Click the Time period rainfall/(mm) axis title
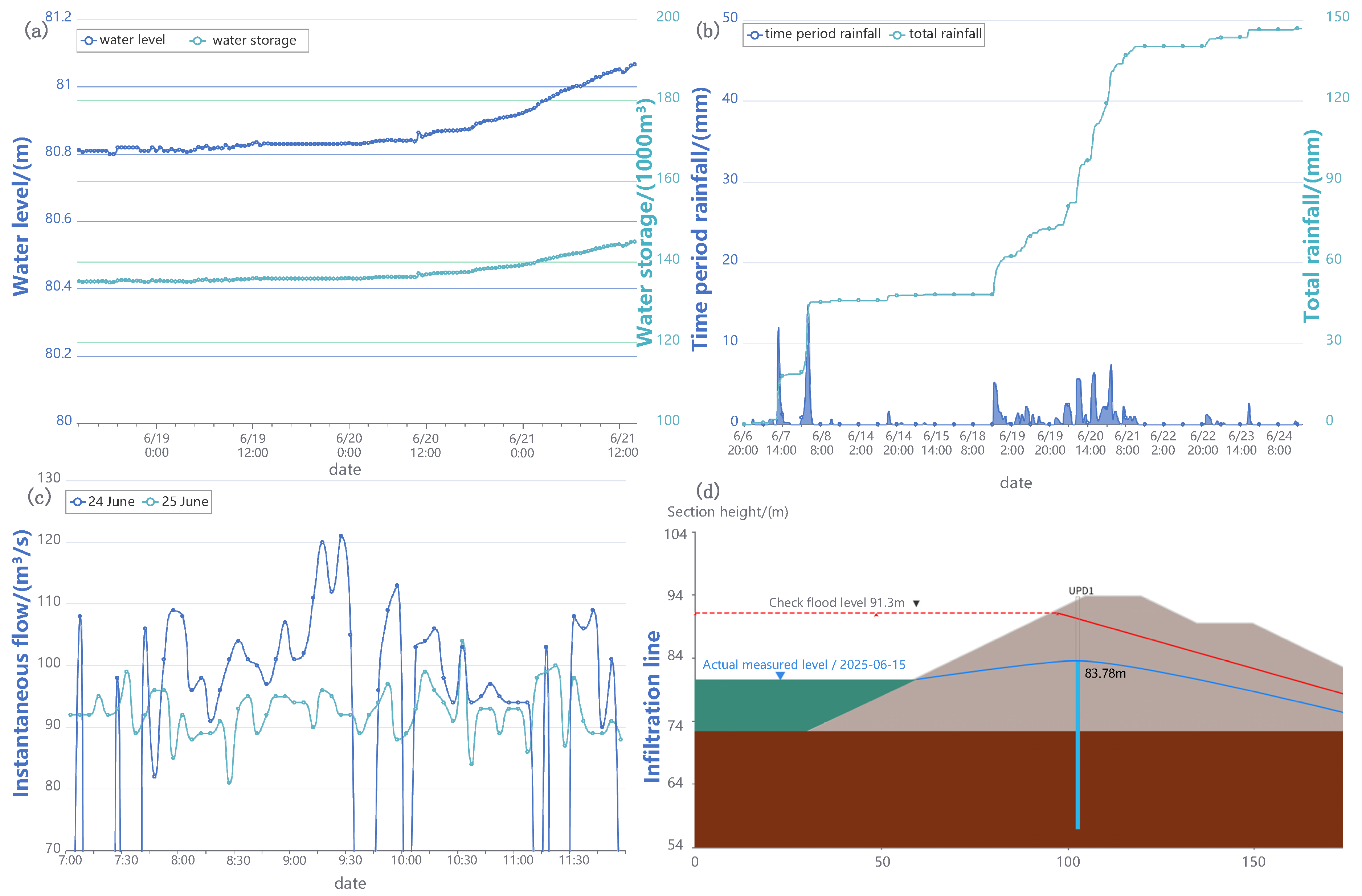Viewport: 1362px width, 896px height. [x=700, y=219]
